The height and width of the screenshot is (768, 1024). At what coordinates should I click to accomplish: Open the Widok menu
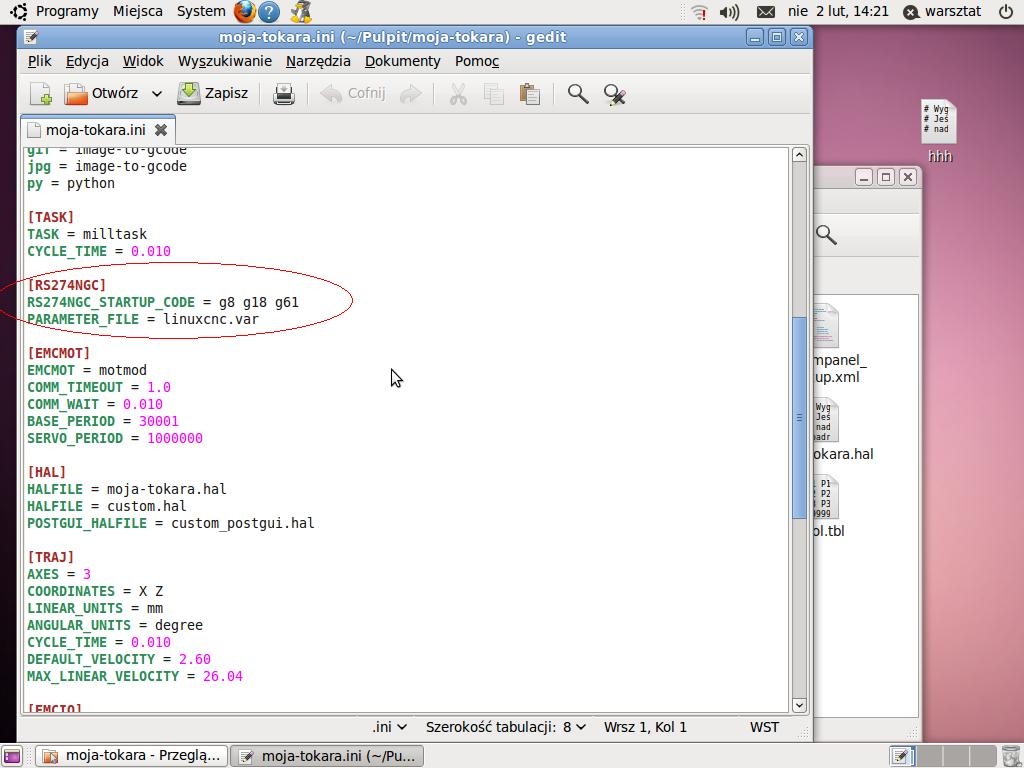coord(143,61)
